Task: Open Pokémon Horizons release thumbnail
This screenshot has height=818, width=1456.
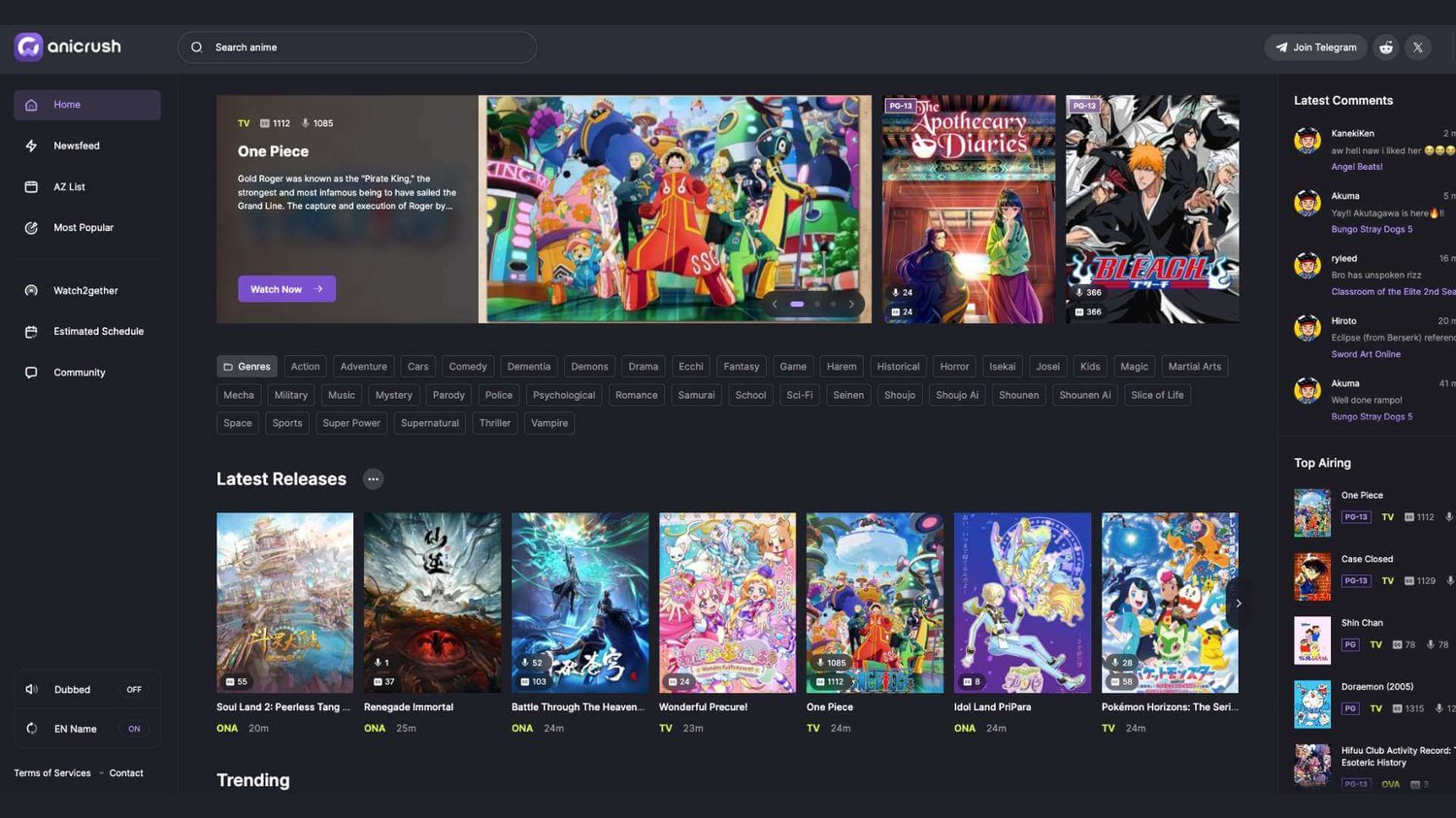Action: (1170, 603)
